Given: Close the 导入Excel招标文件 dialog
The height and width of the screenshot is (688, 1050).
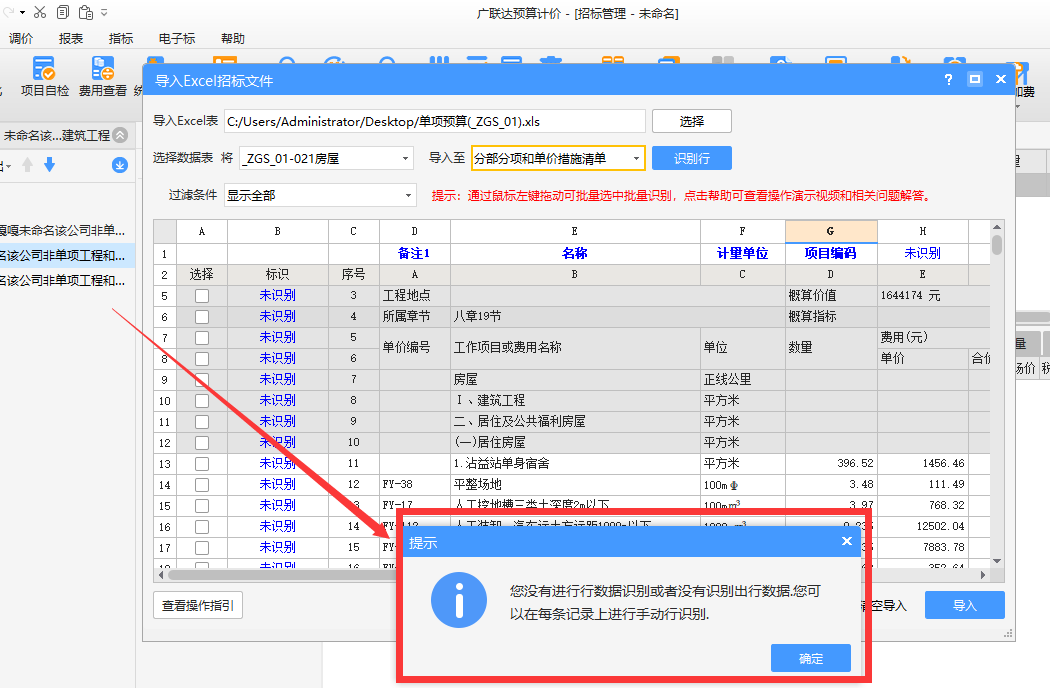Looking at the screenshot, I should [1001, 79].
